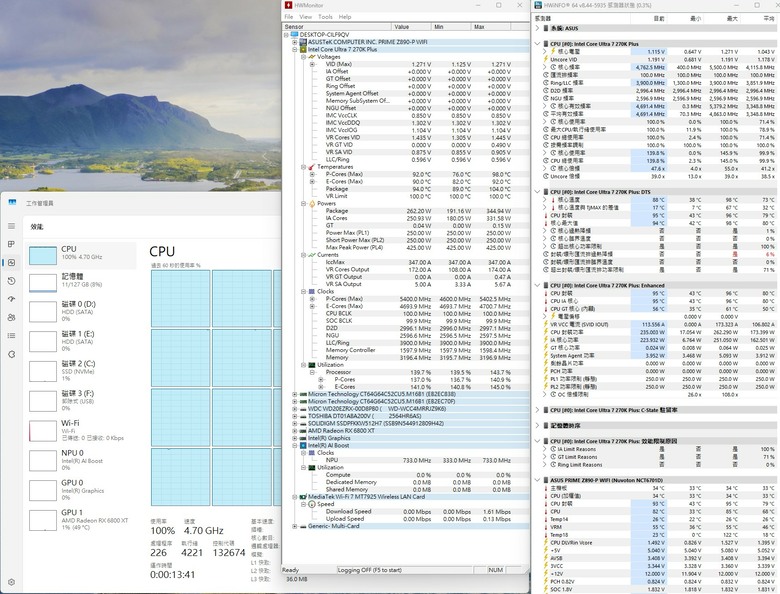This screenshot has width=780, height=594.
Task: Open Services page icon in Task Manager
Action: [11, 354]
